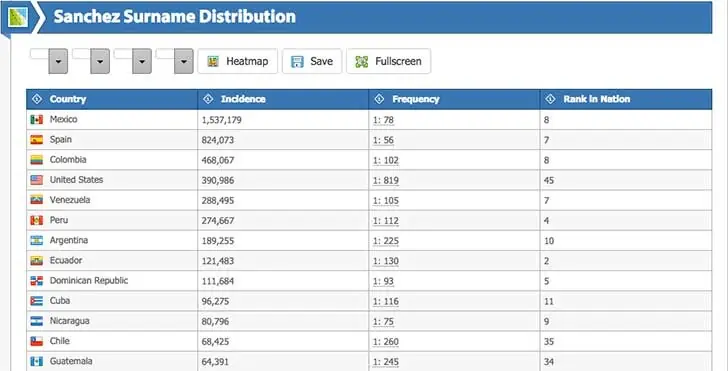The width and height of the screenshot is (728, 371).
Task: Select Chile rank cell 35
Action: pyautogui.click(x=626, y=341)
